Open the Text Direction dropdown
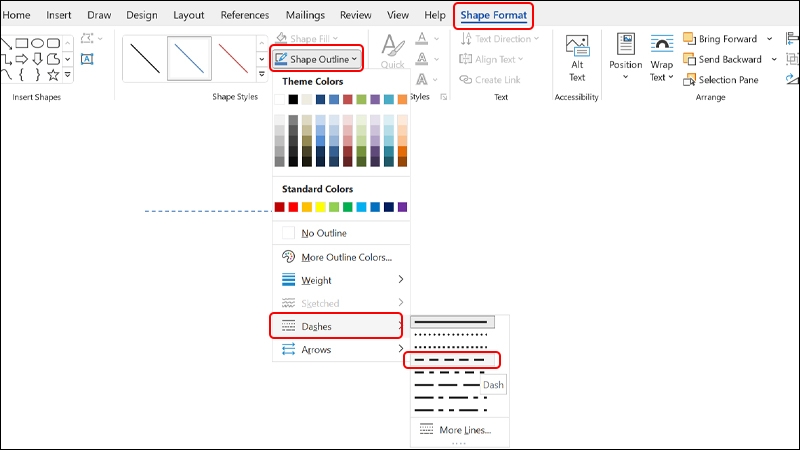 pyautogui.click(x=499, y=39)
